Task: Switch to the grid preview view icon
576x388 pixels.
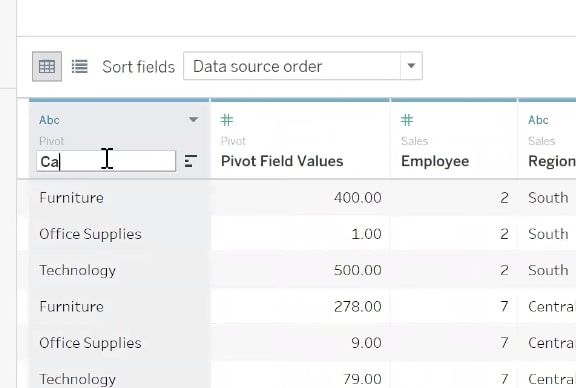Action: pyautogui.click(x=47, y=67)
